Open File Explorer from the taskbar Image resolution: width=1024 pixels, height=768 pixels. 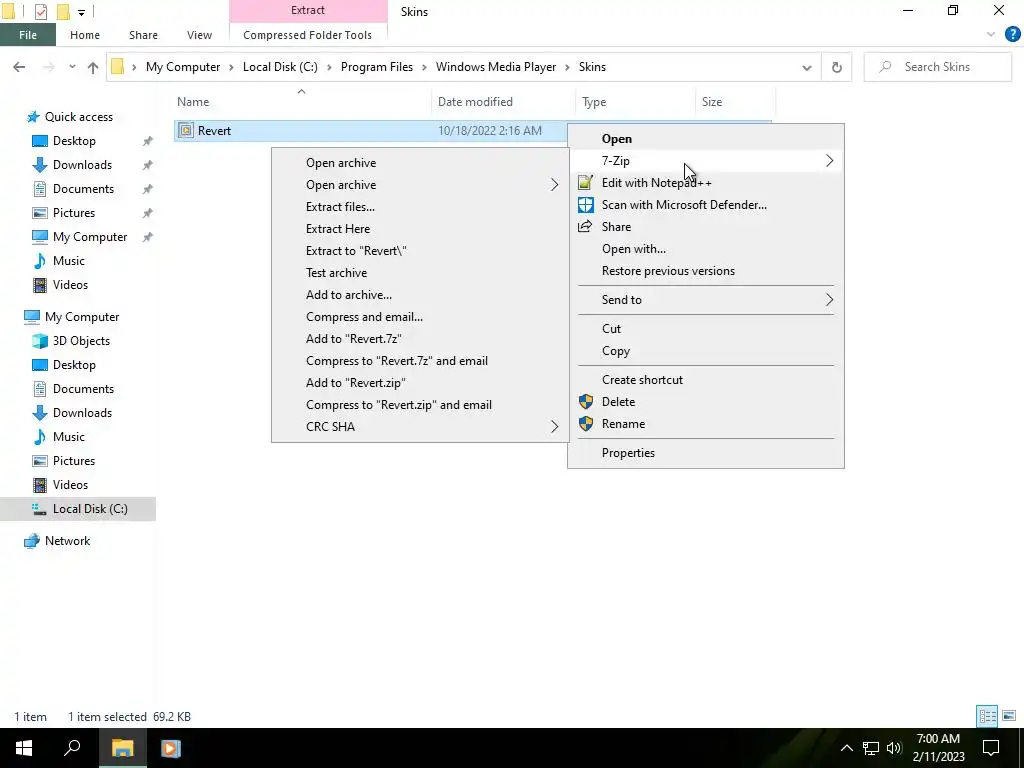pos(122,748)
